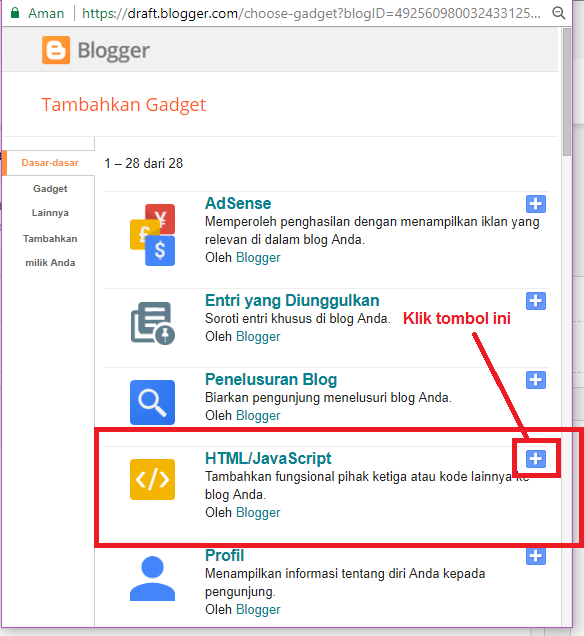The height and width of the screenshot is (636, 584).
Task: Click the HTML/JavaScript code bracket icon
Action: point(152,479)
